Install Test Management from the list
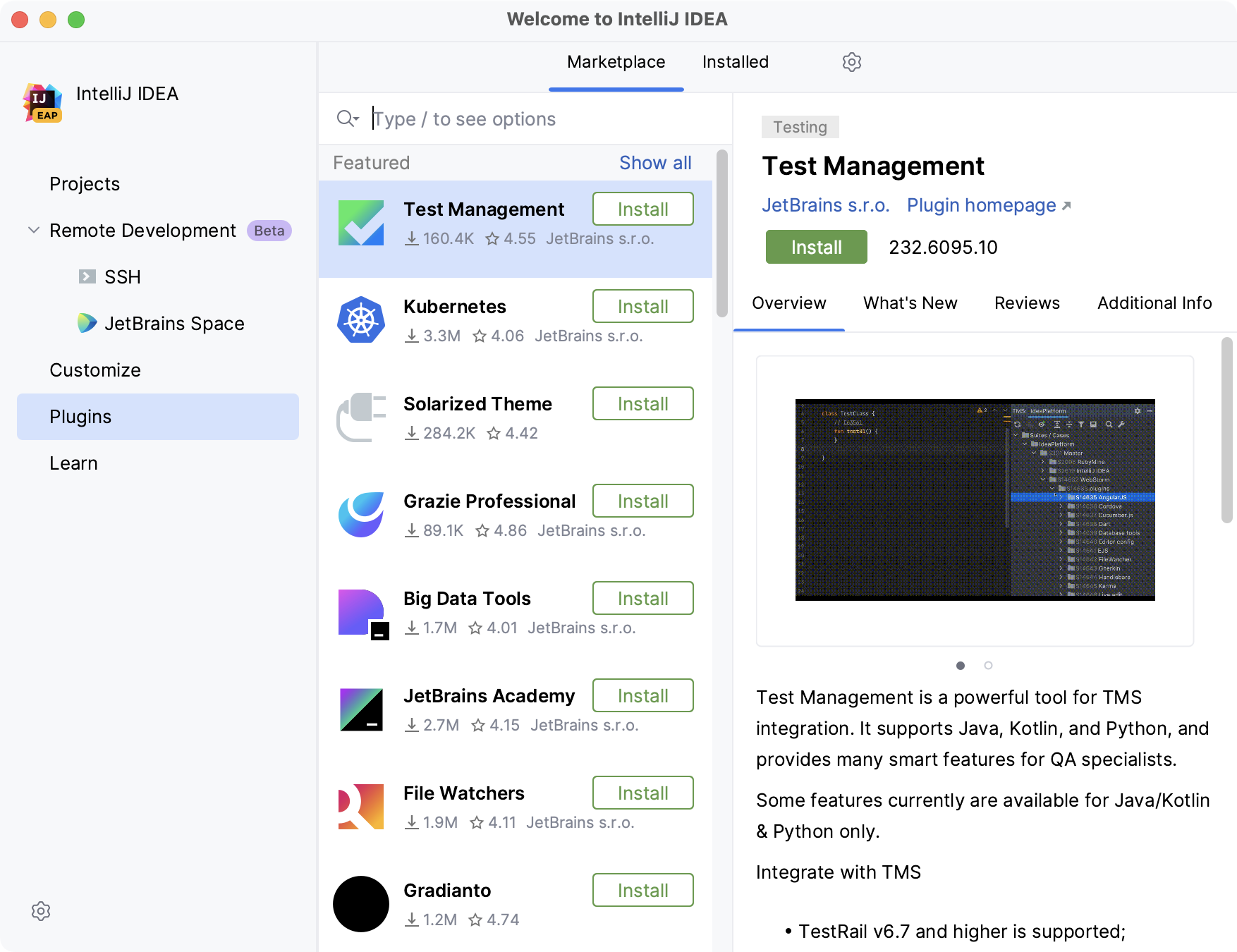Viewport: 1237px width, 952px height. coord(643,209)
